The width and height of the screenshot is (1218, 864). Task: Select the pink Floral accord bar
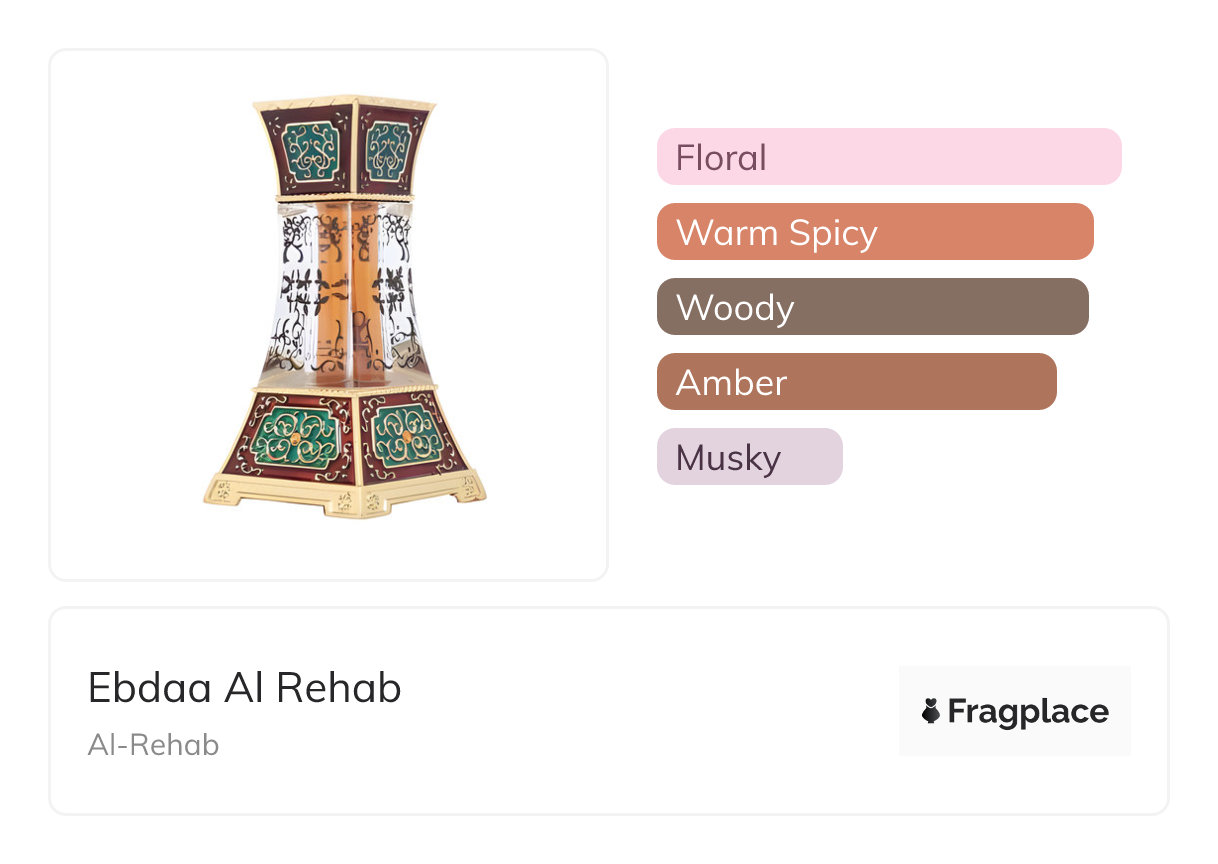pyautogui.click(x=888, y=157)
